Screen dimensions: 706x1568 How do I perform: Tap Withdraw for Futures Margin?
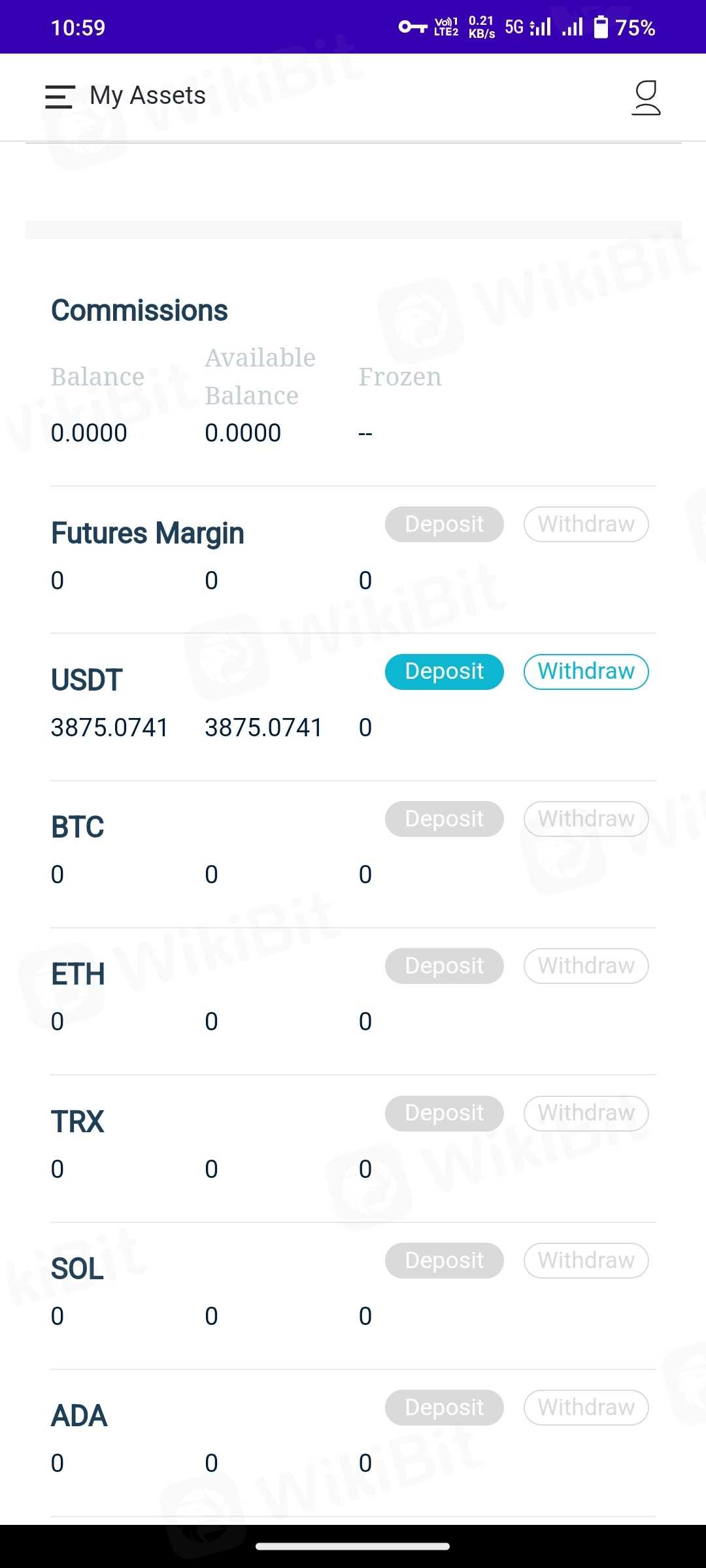pyautogui.click(x=586, y=524)
